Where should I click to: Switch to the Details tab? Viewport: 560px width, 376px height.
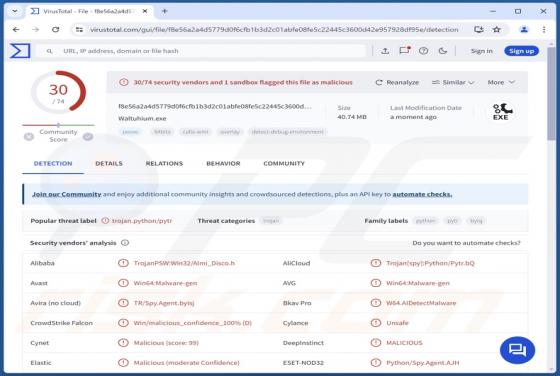[x=109, y=164]
